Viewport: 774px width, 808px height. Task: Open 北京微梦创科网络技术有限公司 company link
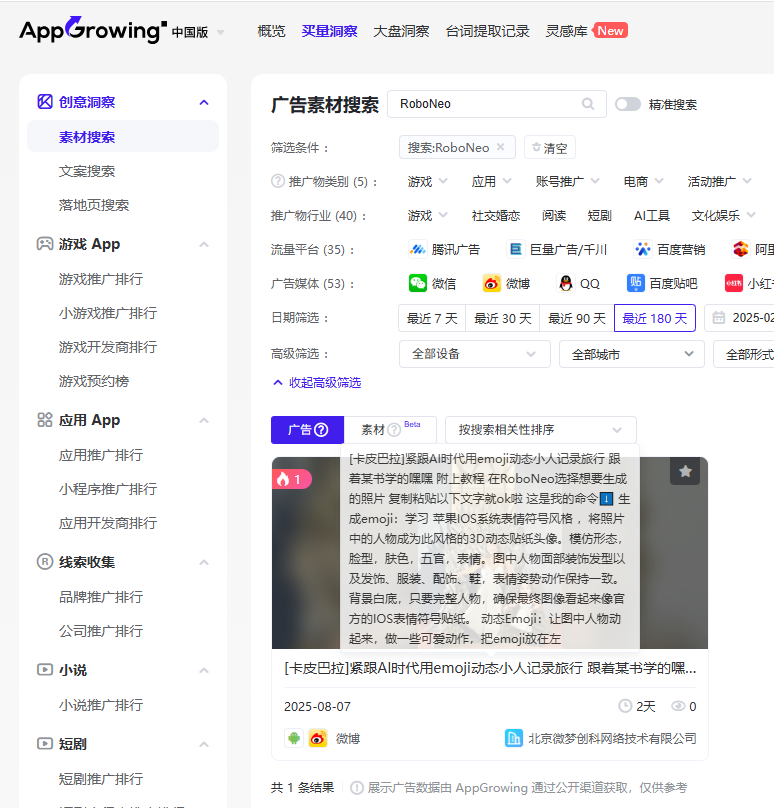click(x=612, y=738)
